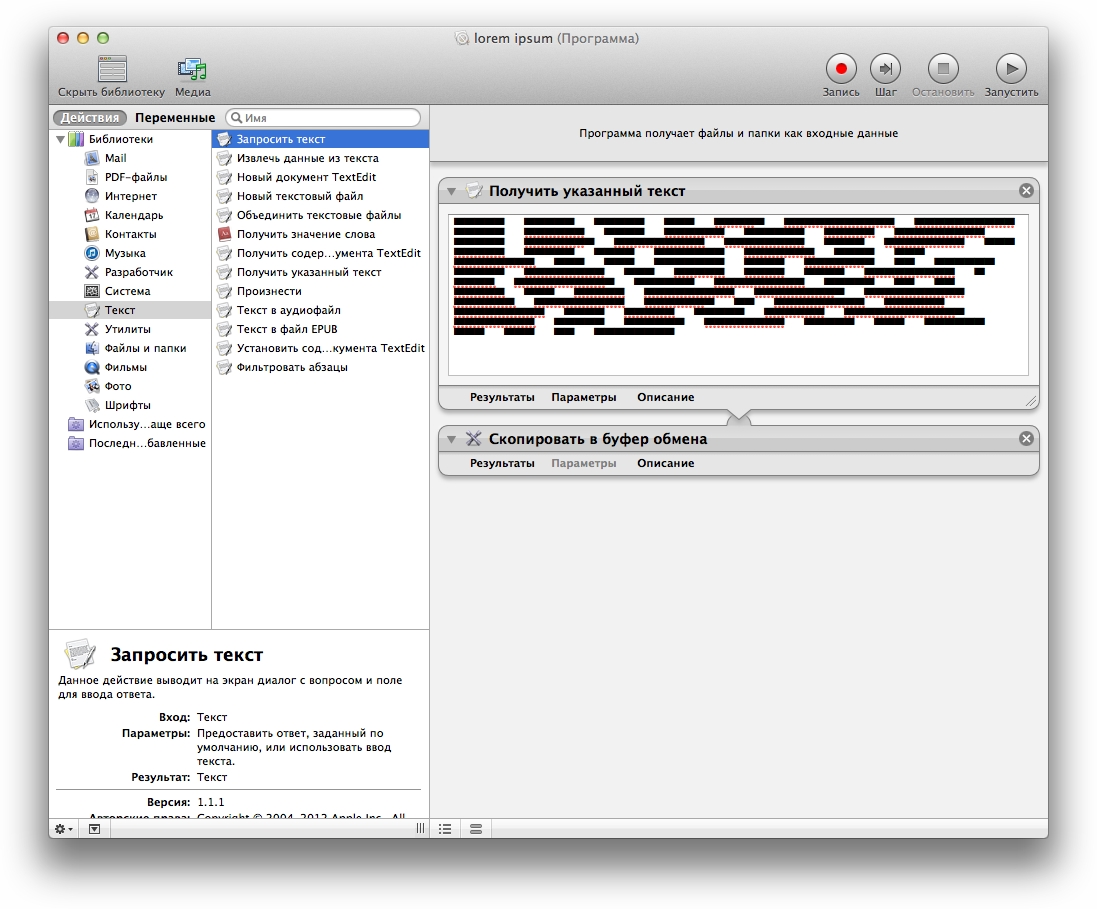Viewport: 1097px width, 909px height.
Task: Remove the Получить указанный текст workflow step
Action: point(1026,190)
